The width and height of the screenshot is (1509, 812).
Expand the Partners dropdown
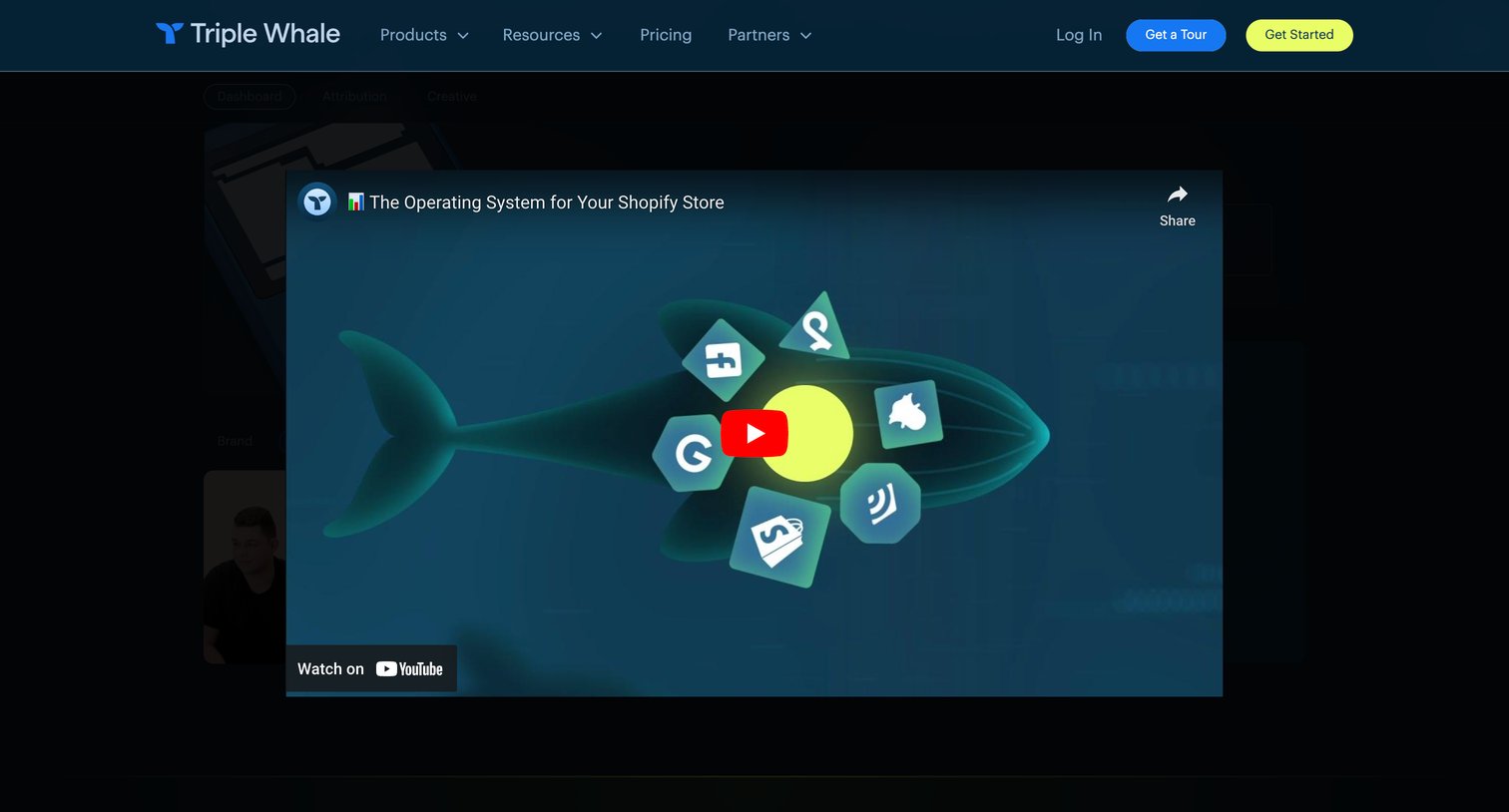pyautogui.click(x=769, y=35)
